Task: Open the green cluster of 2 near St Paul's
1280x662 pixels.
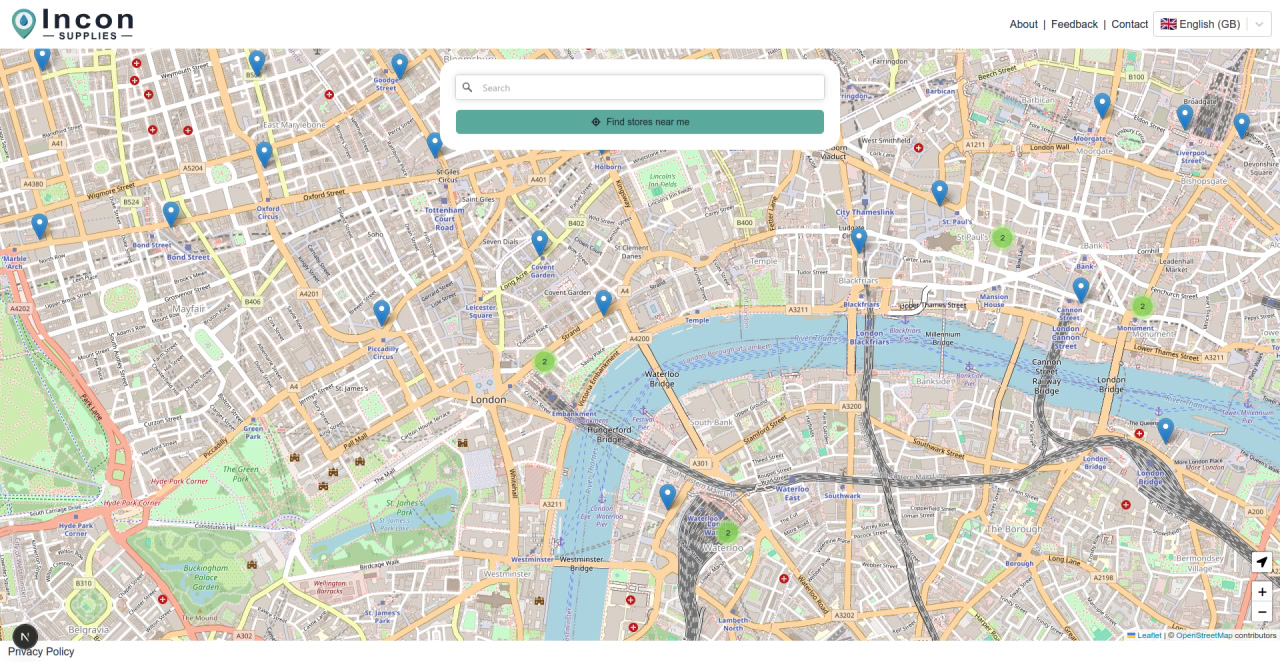Action: pyautogui.click(x=1003, y=238)
